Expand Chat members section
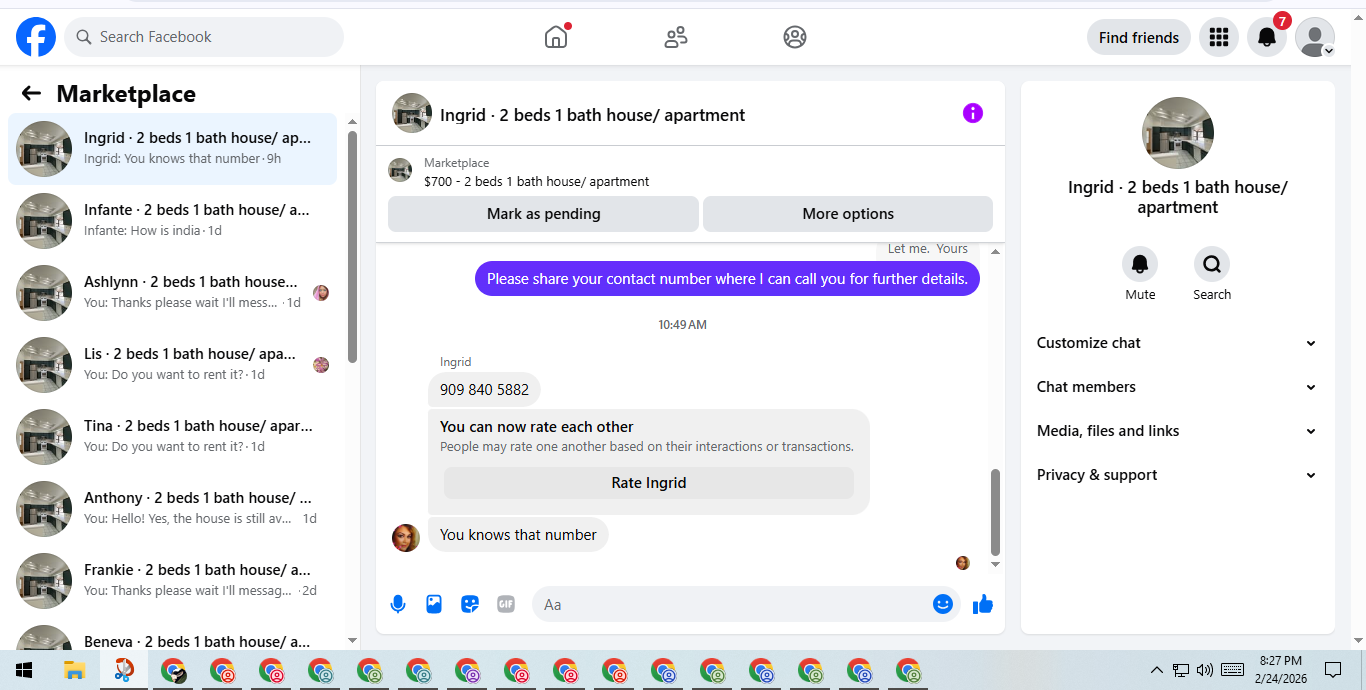 [x=1177, y=387]
